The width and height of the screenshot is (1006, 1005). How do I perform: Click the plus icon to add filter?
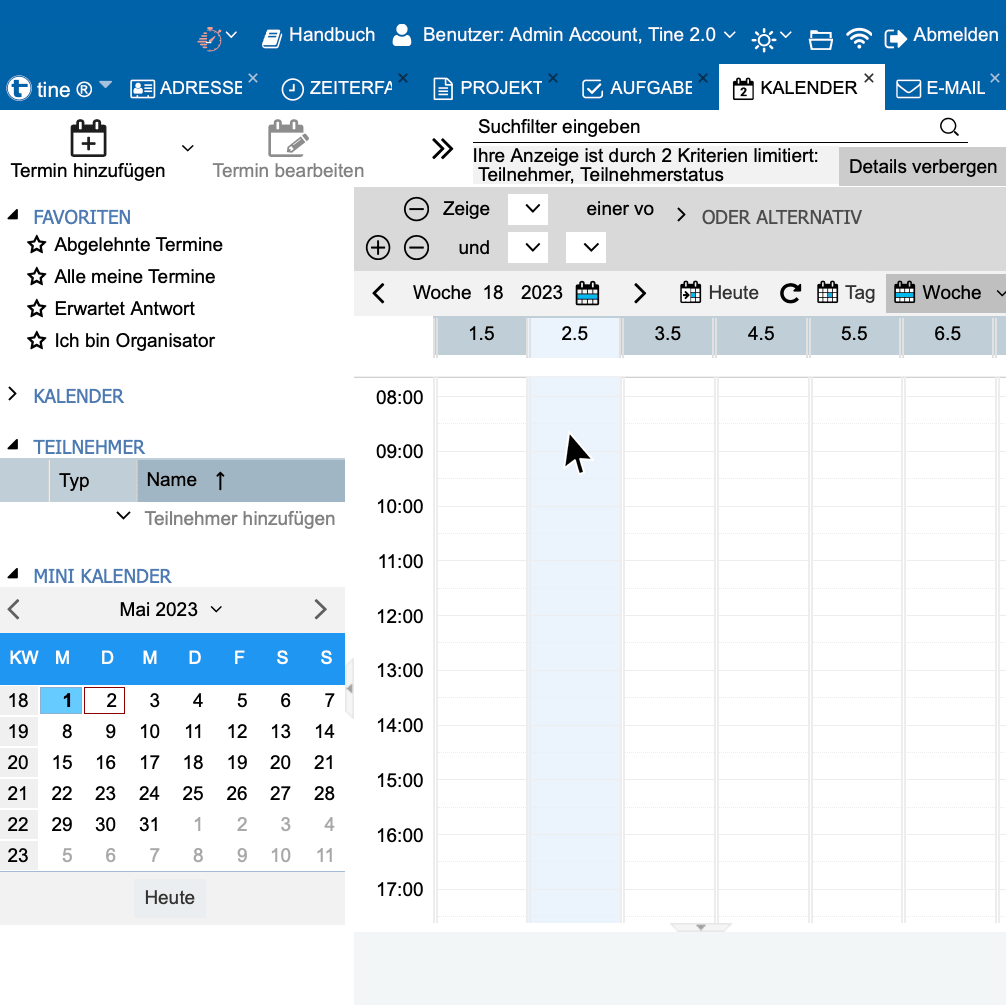(x=378, y=247)
